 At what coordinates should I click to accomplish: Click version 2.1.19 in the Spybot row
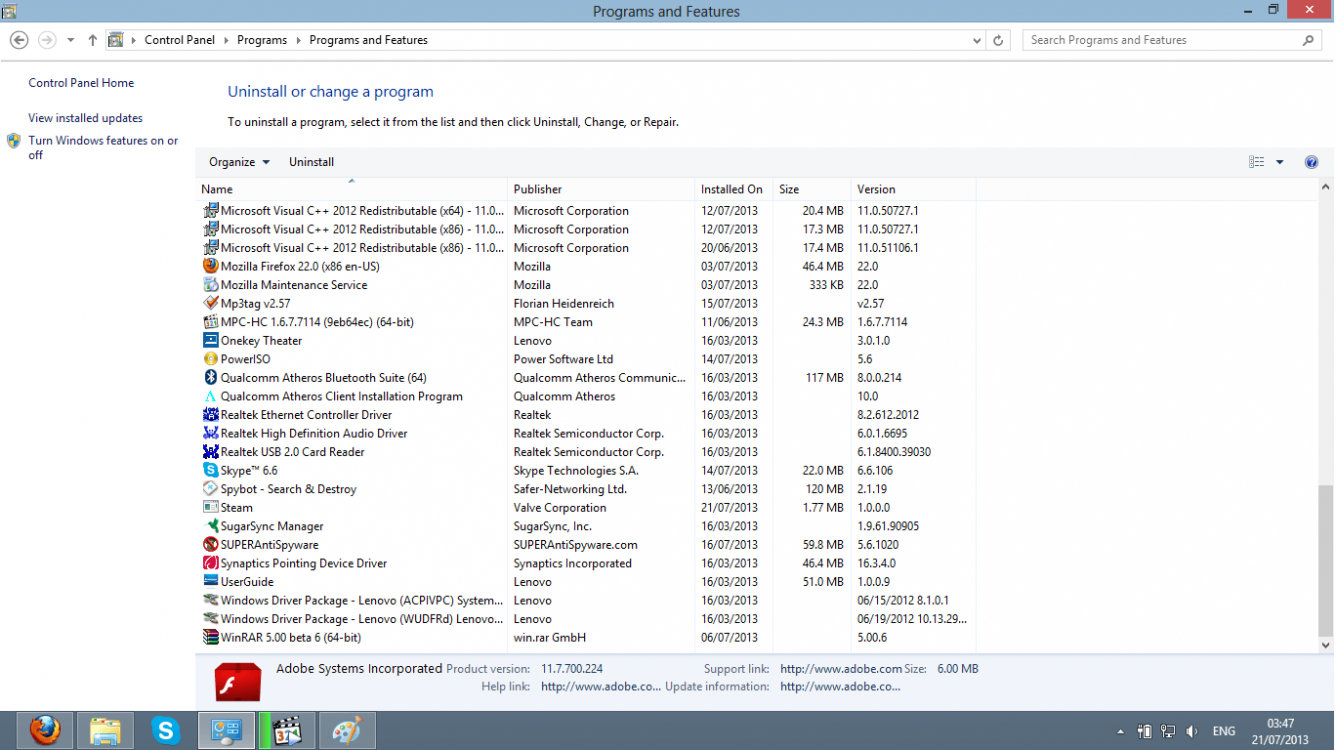pyautogui.click(x=872, y=489)
